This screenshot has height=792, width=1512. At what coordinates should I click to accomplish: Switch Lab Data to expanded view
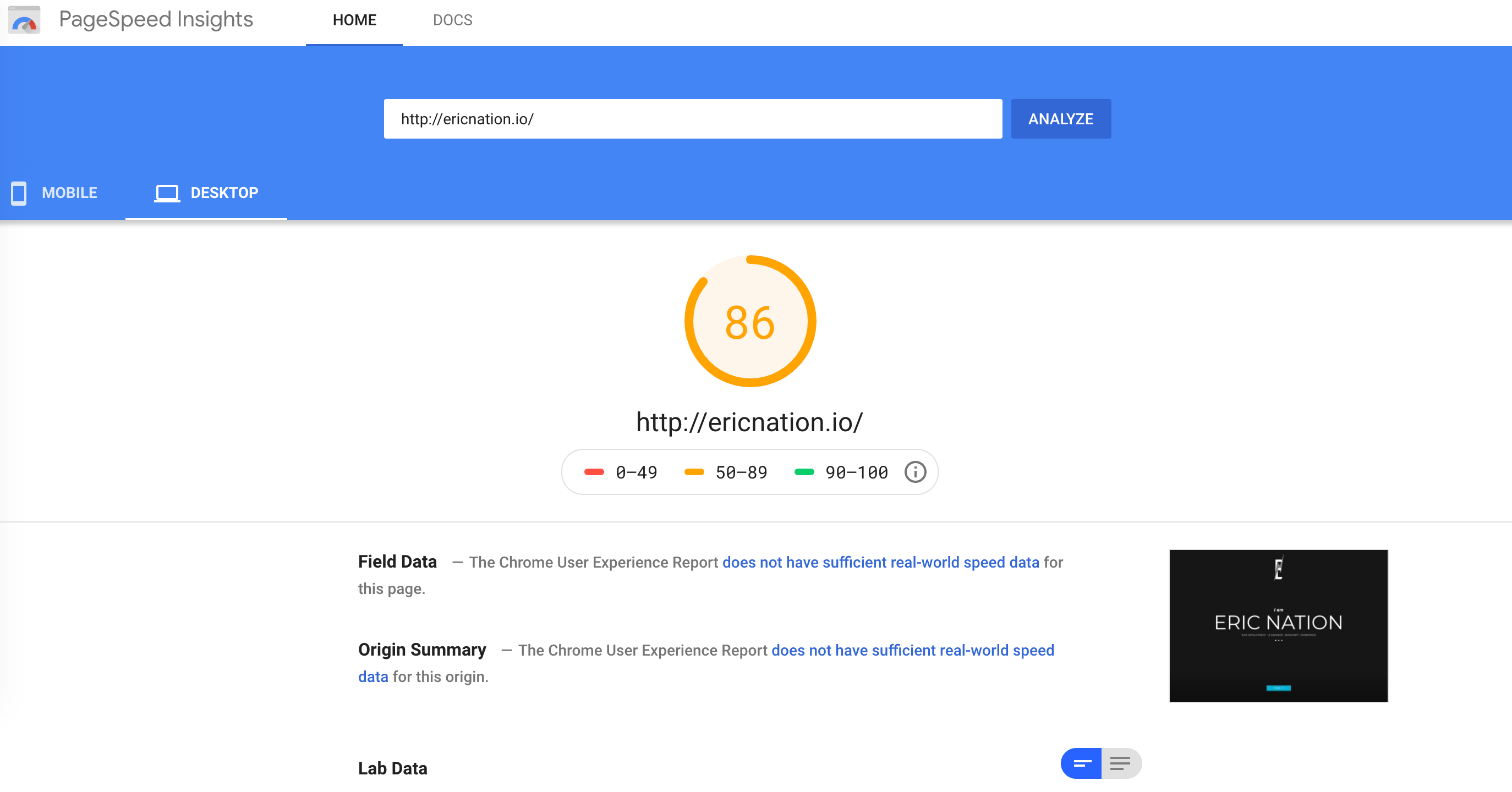(x=1120, y=763)
